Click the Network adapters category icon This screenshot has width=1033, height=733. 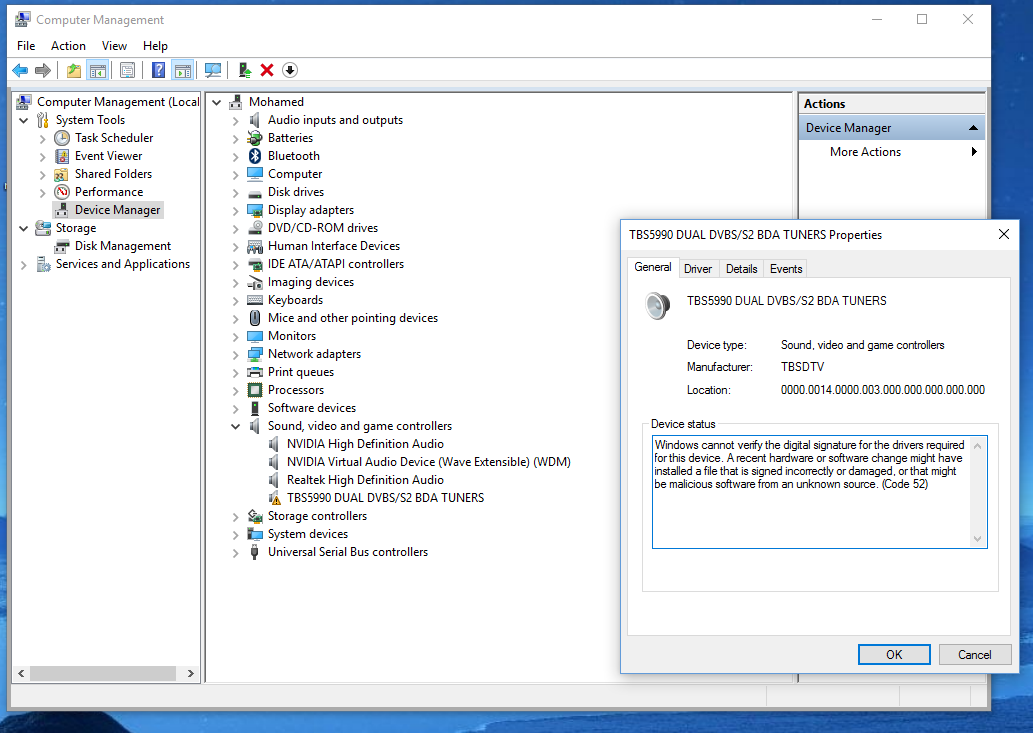[x=255, y=354]
